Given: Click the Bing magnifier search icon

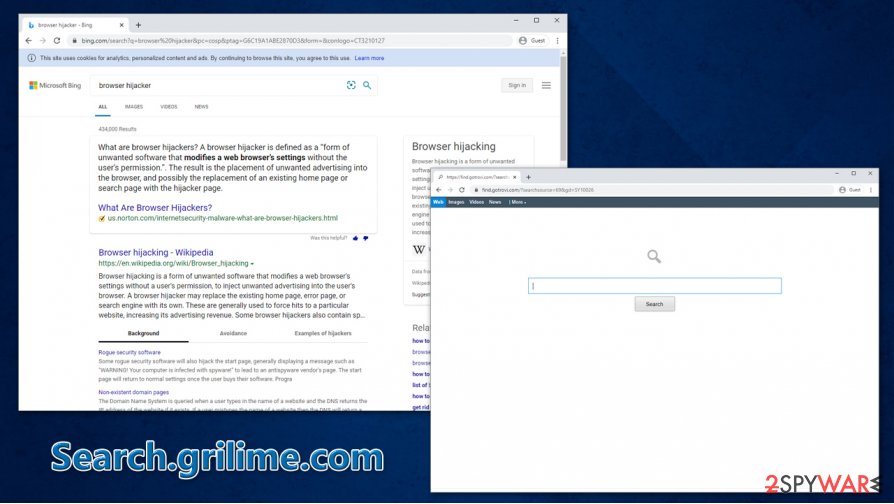Looking at the screenshot, I should tap(367, 85).
